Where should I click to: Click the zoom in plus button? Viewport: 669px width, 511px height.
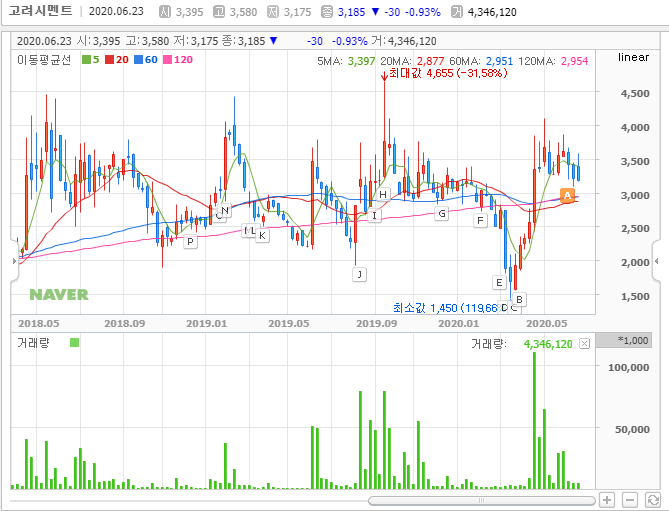[x=607, y=499]
